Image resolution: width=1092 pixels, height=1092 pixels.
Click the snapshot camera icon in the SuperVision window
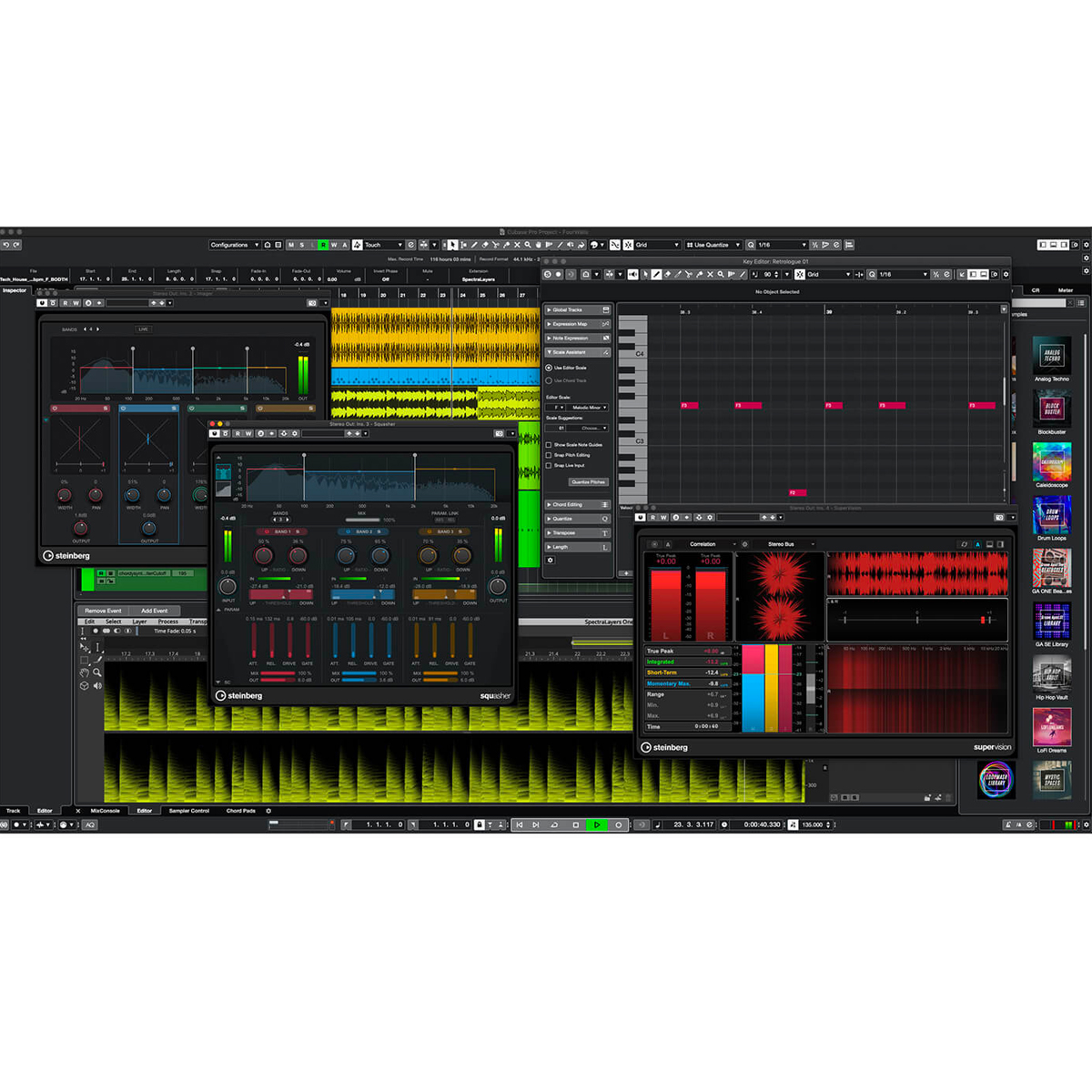point(999,517)
